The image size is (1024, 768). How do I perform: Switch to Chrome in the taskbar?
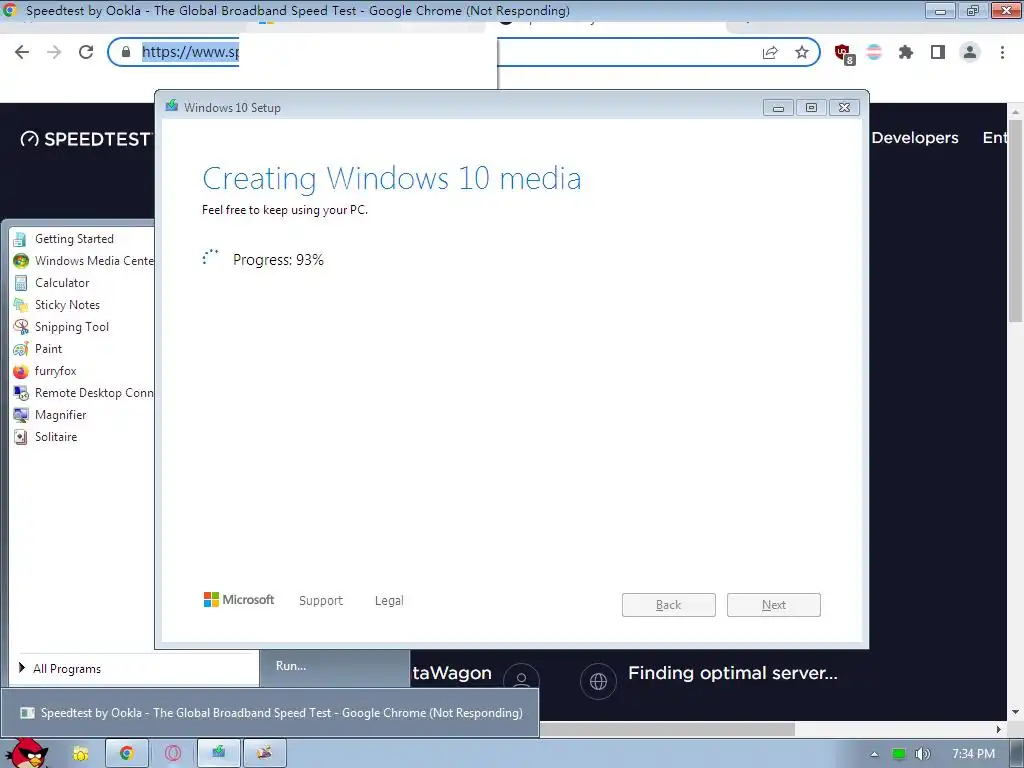point(127,754)
